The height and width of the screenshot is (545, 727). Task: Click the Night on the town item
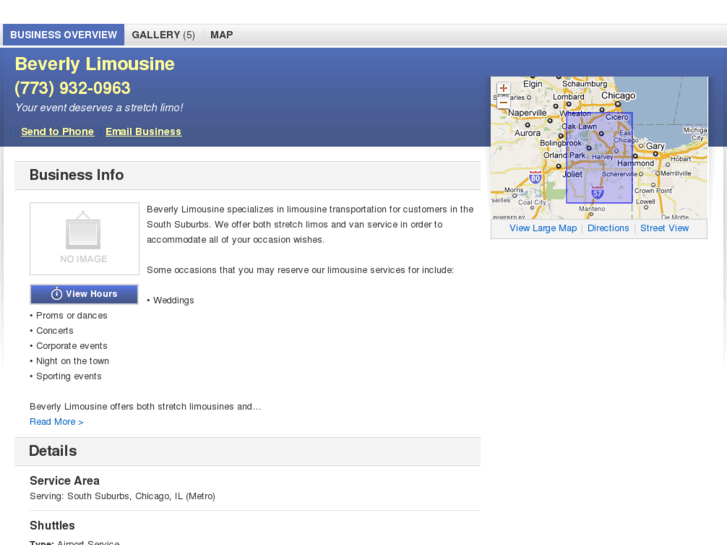coord(70,361)
